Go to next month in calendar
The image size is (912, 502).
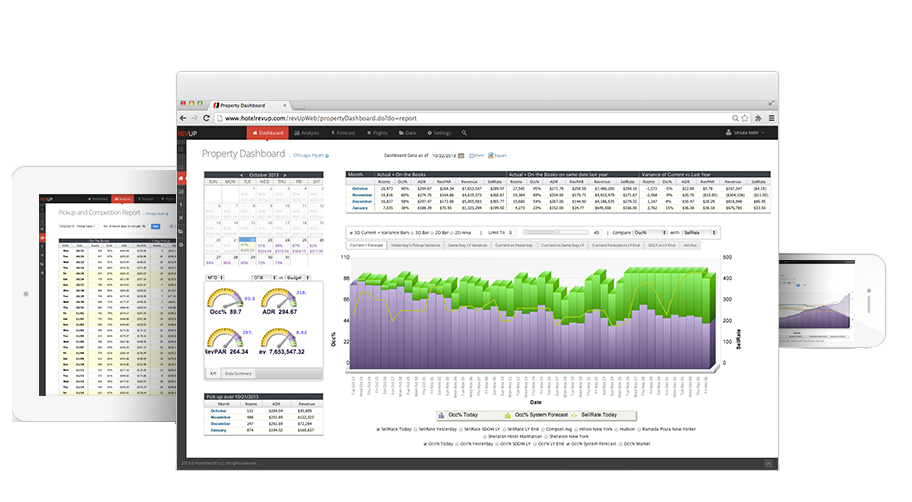(x=285, y=175)
